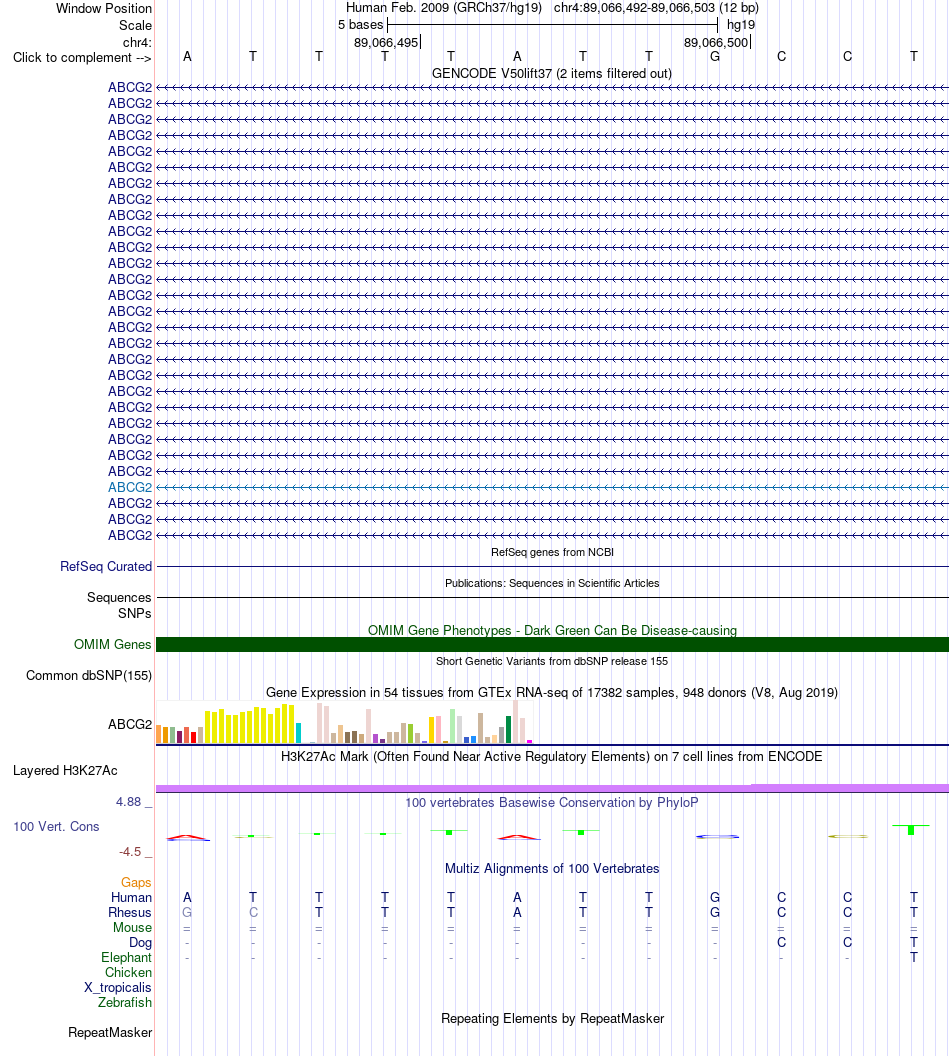Click the Window Position label
The width and height of the screenshot is (950, 1056).
[104, 9]
